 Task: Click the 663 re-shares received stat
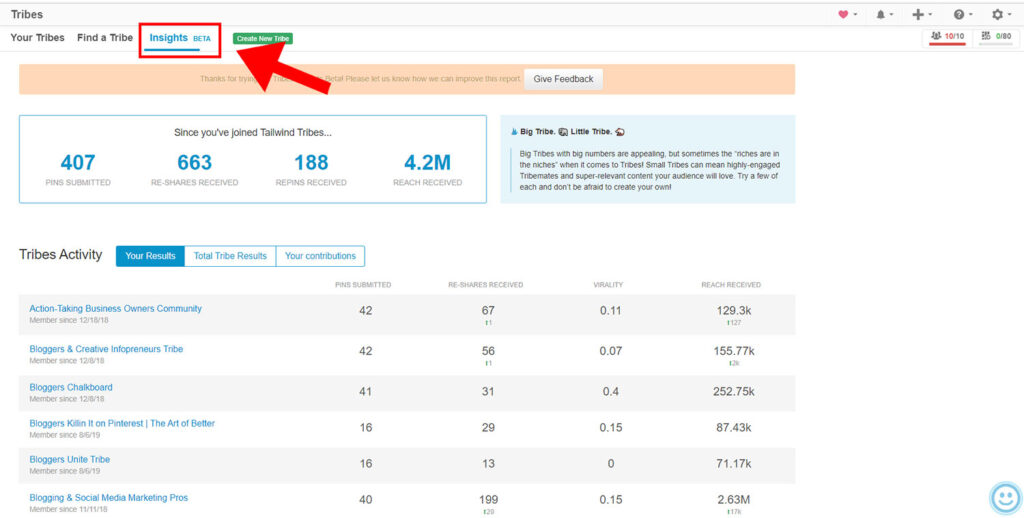pos(195,162)
